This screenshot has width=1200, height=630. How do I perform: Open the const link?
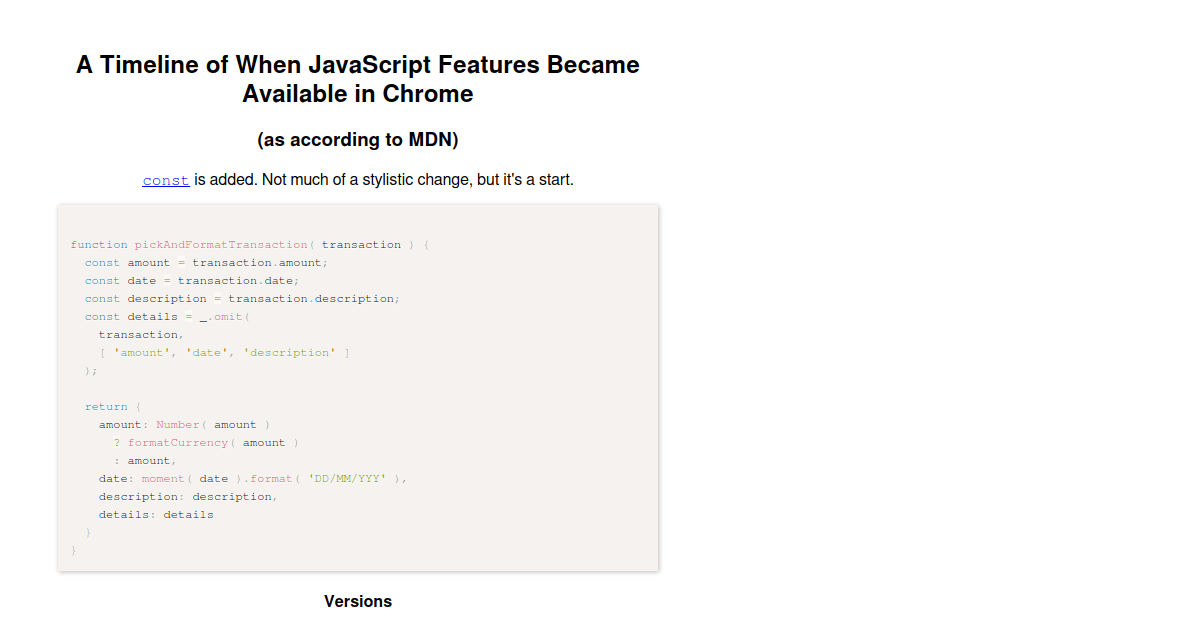click(166, 181)
